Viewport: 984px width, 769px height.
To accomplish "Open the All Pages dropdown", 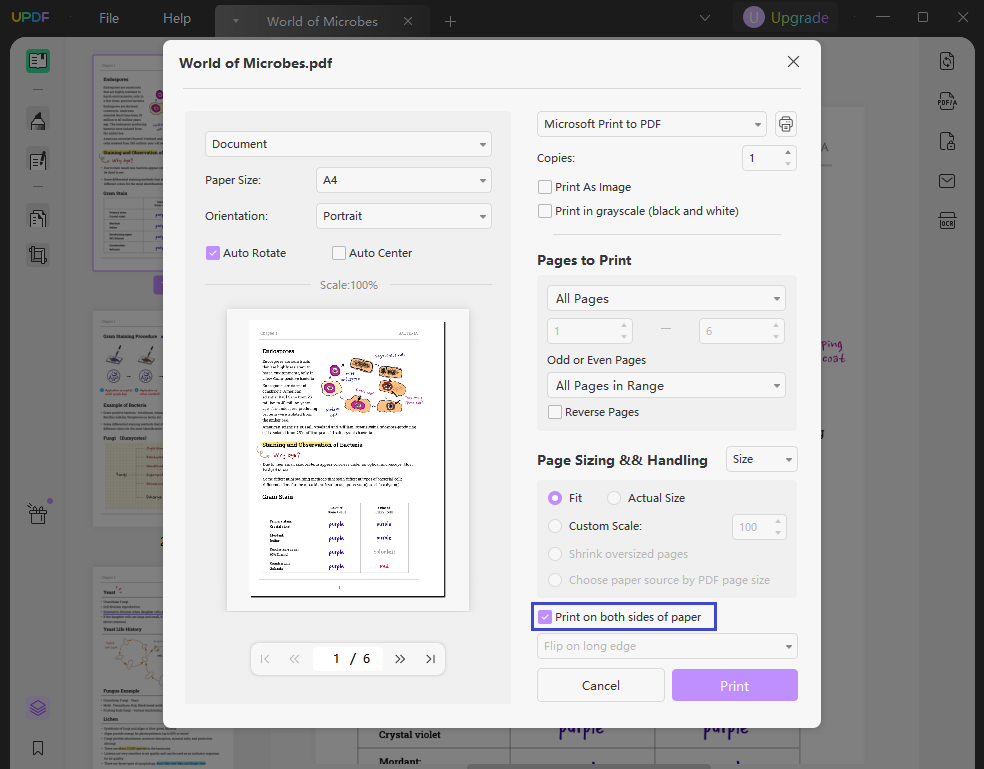I will tap(666, 298).
